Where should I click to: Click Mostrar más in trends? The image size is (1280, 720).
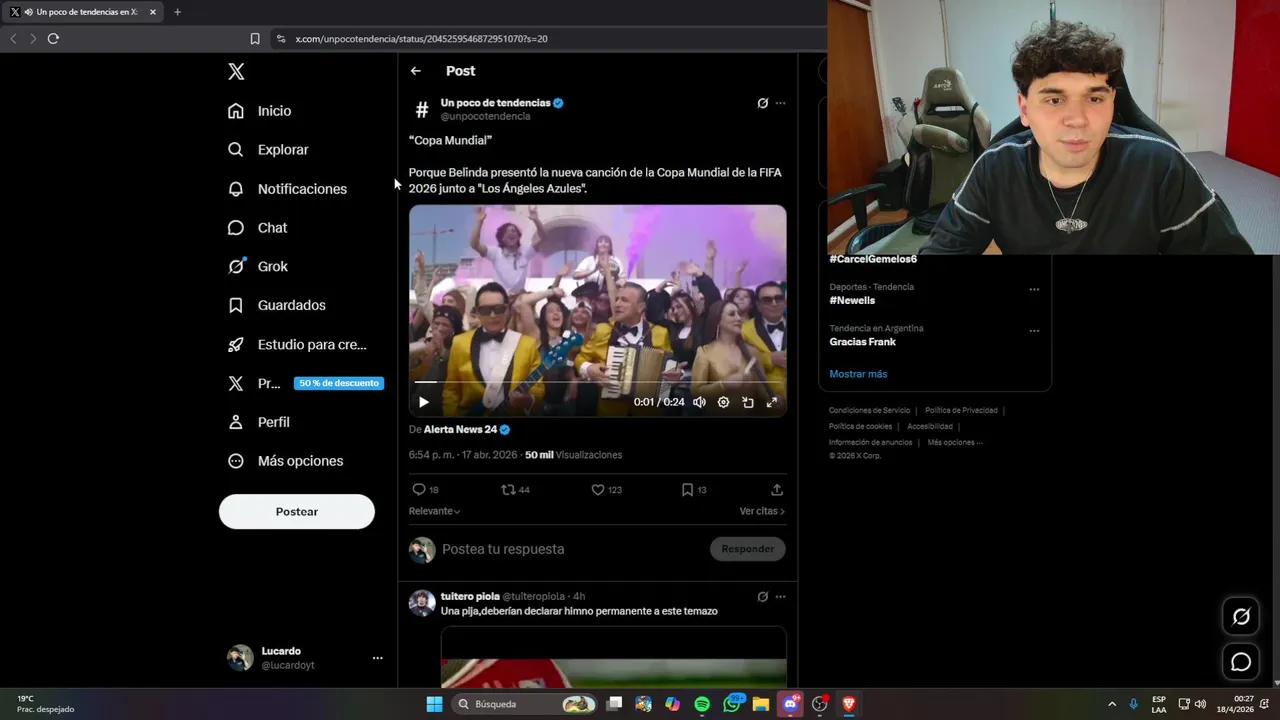tap(858, 374)
